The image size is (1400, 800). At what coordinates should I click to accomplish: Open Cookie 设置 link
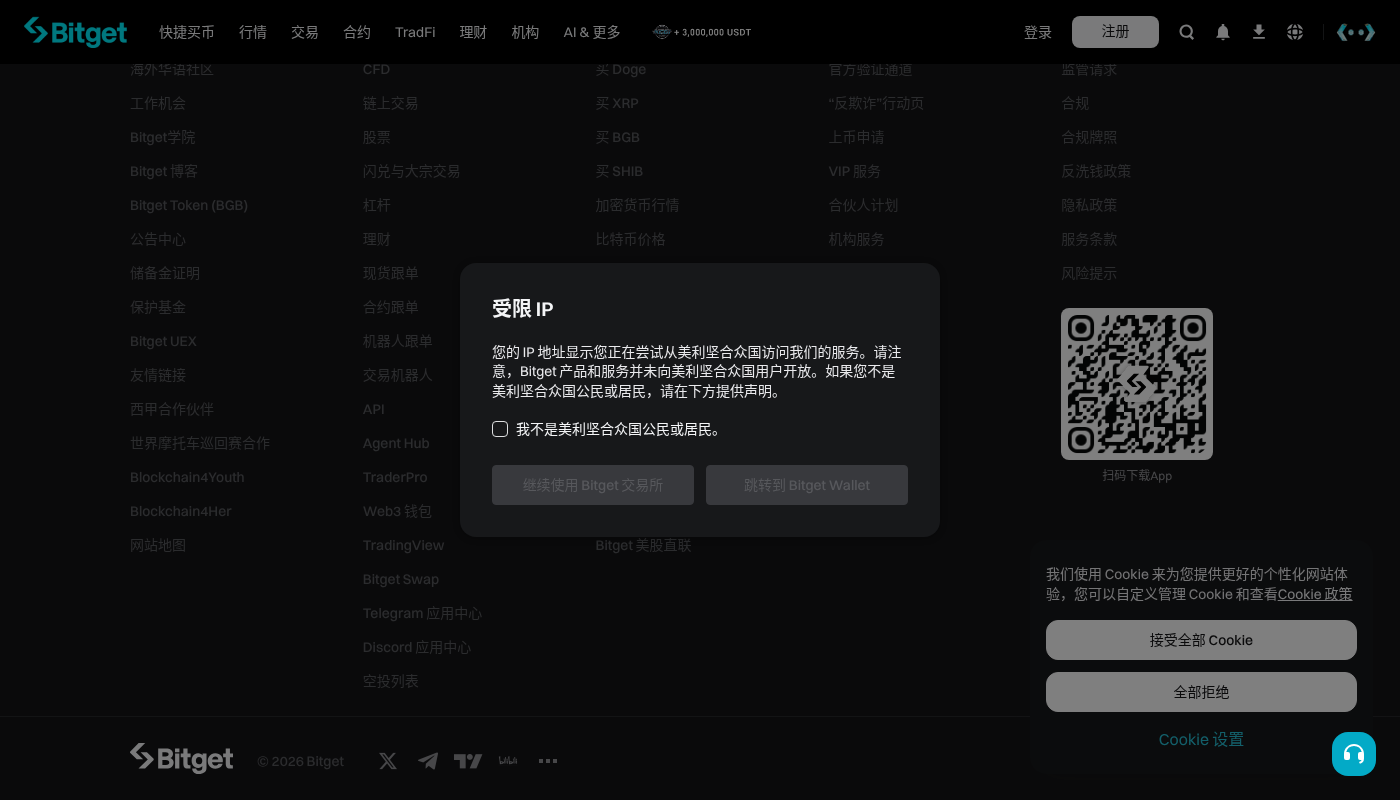tap(1201, 740)
